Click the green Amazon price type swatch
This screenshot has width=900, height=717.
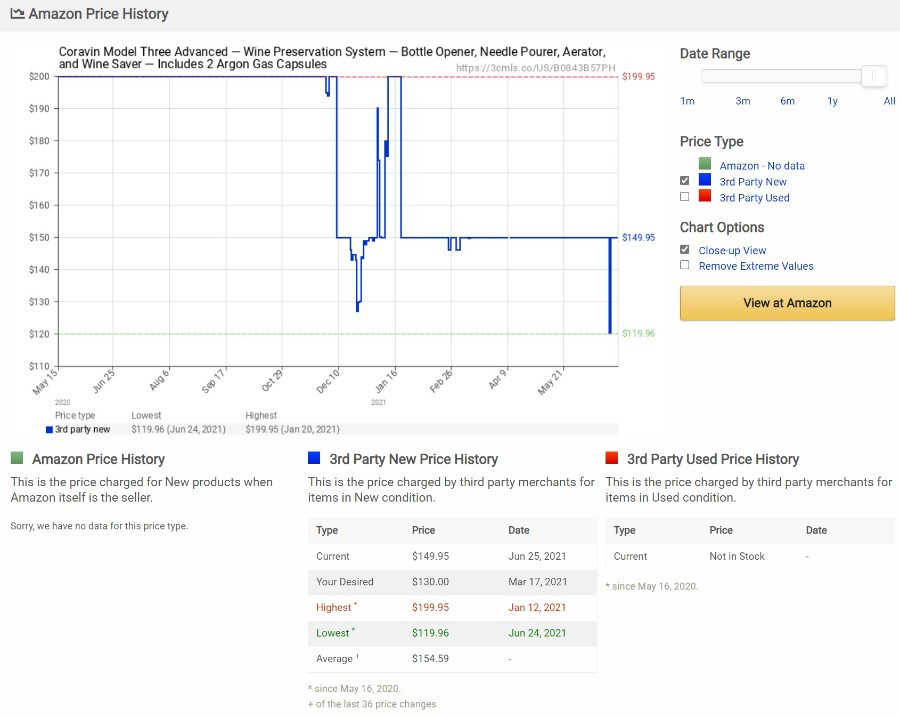[705, 164]
